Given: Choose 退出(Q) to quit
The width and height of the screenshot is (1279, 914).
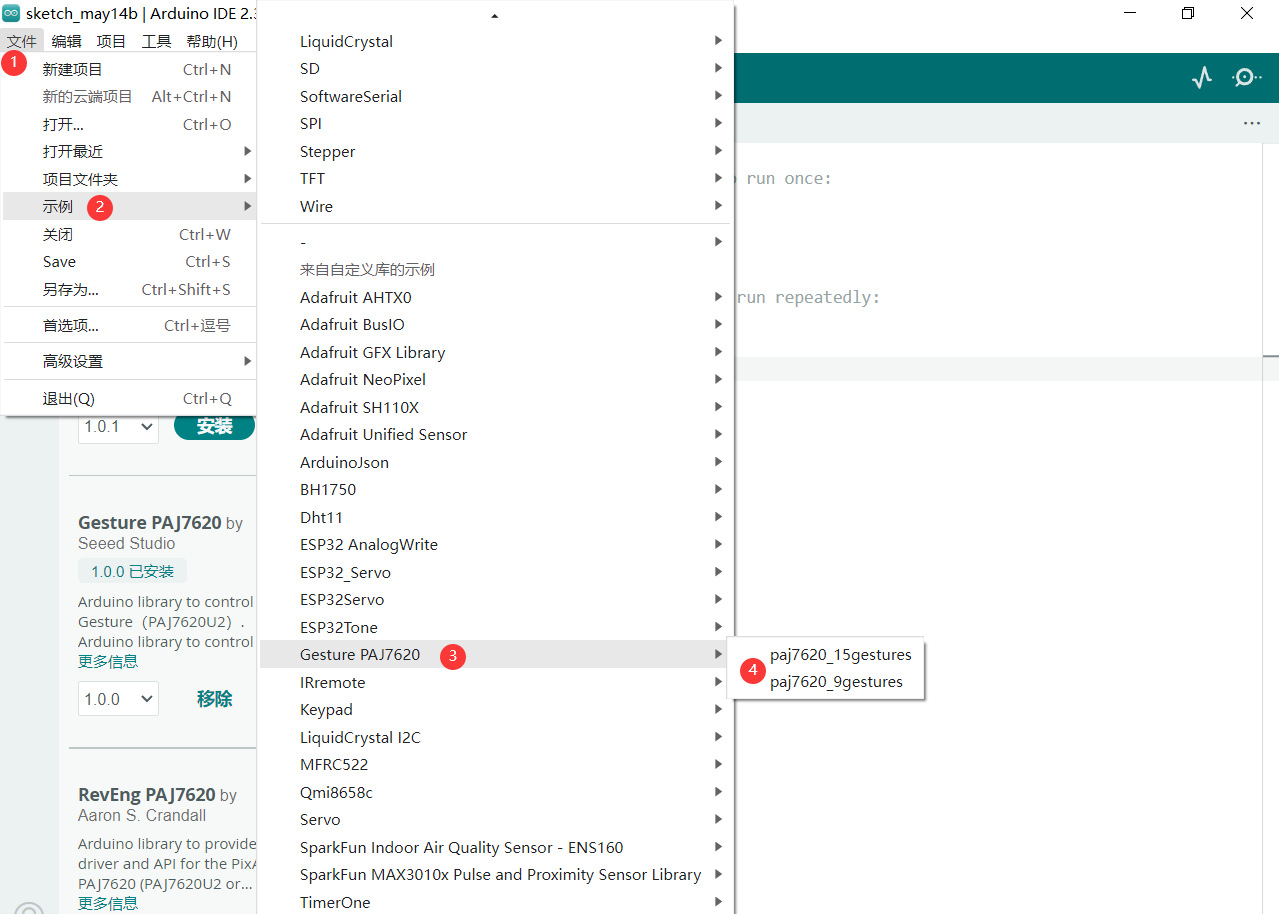Looking at the screenshot, I should tap(129, 398).
